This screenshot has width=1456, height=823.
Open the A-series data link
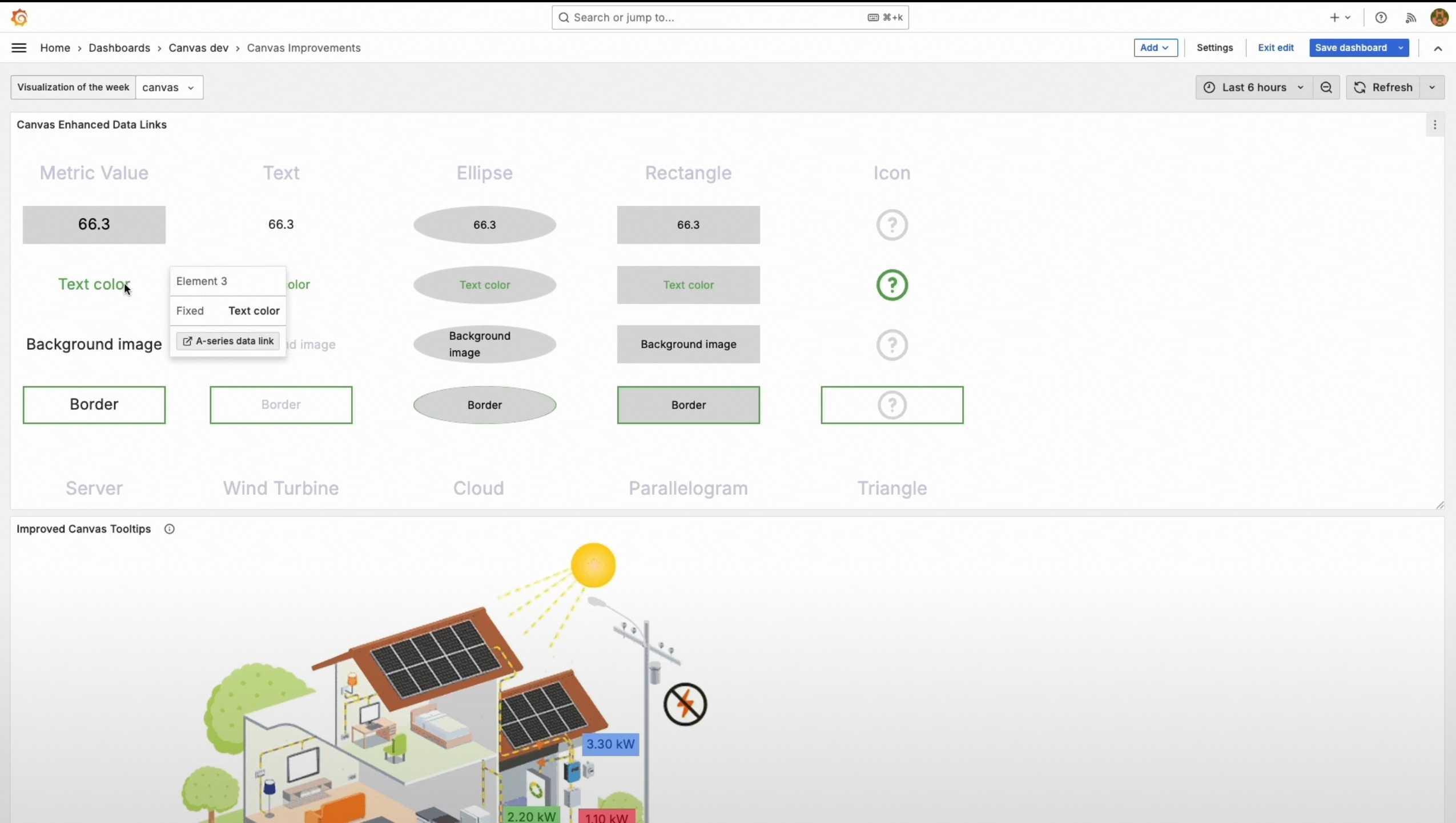coord(228,341)
